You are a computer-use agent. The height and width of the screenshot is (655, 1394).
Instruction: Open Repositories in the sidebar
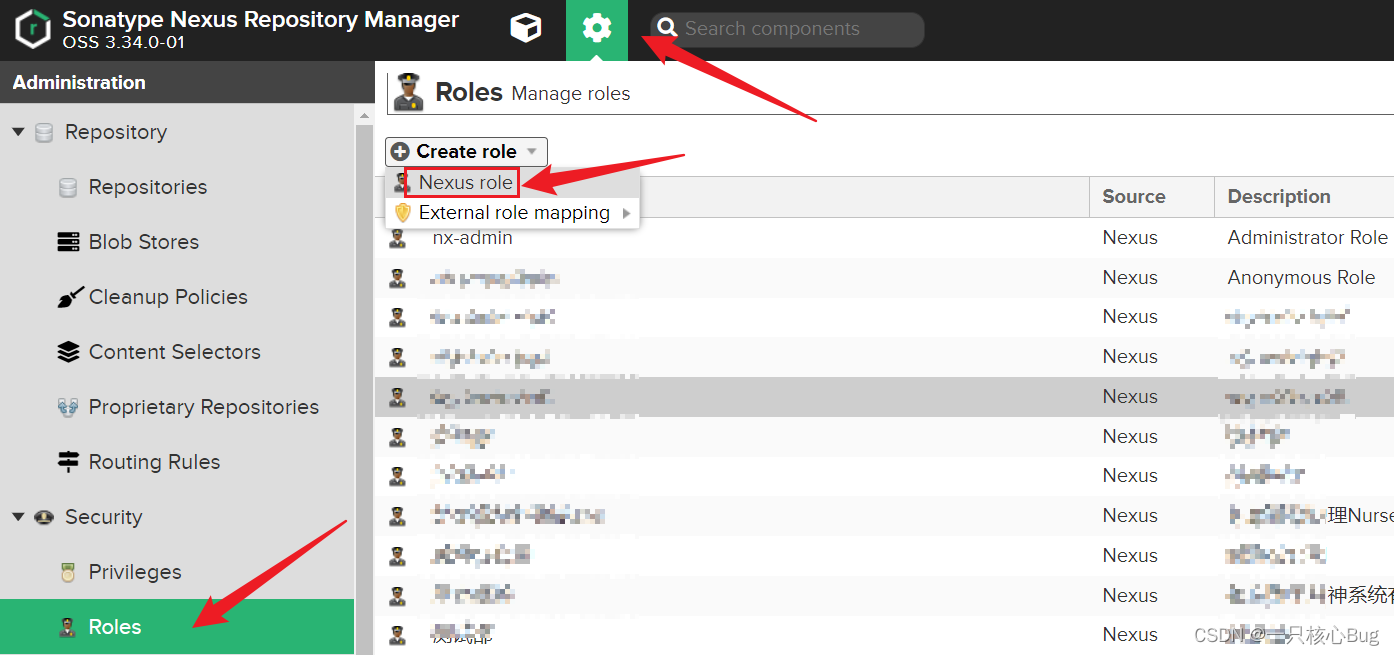click(148, 187)
